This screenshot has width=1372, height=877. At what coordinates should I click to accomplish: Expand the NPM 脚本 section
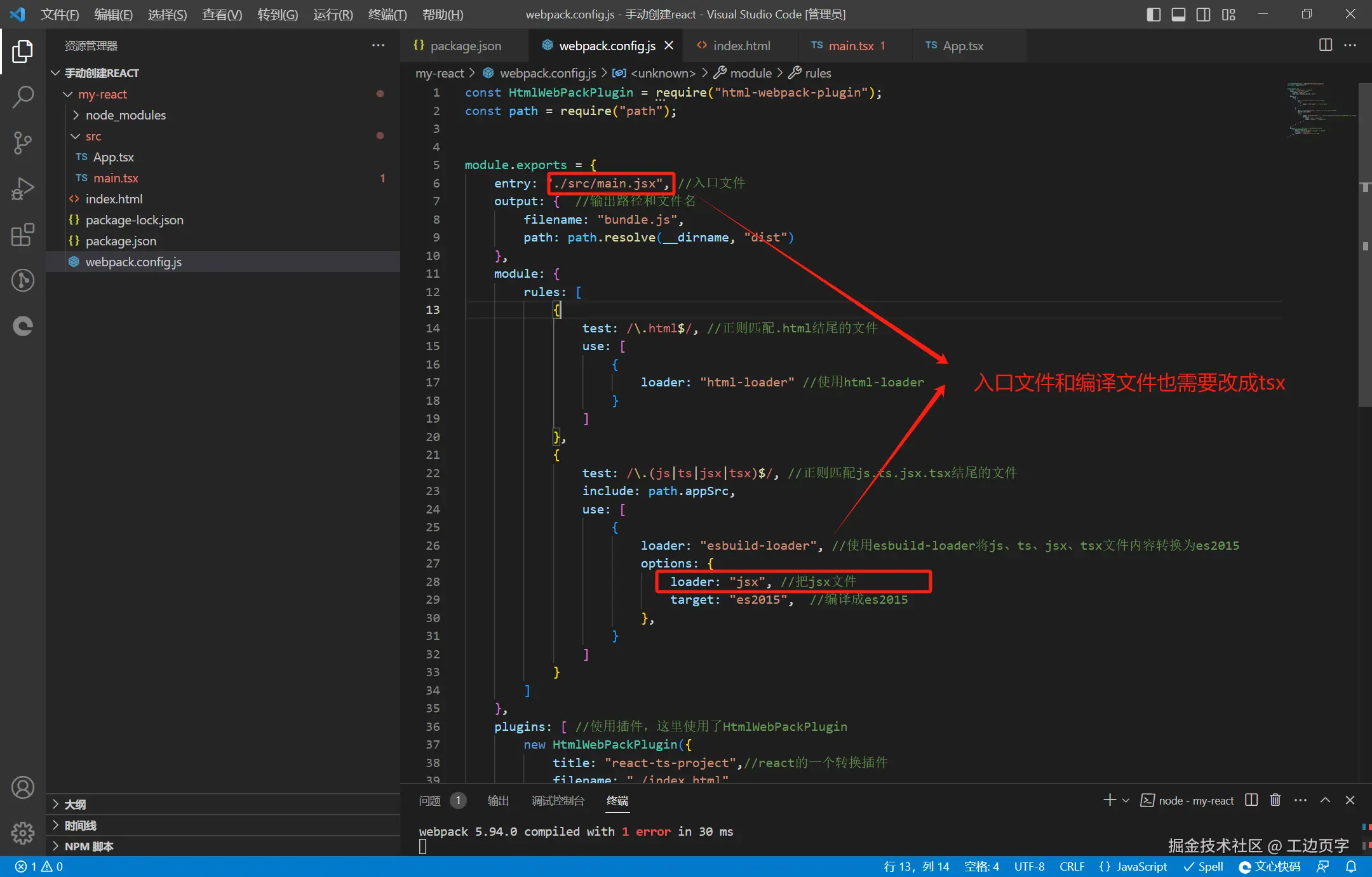[88, 846]
